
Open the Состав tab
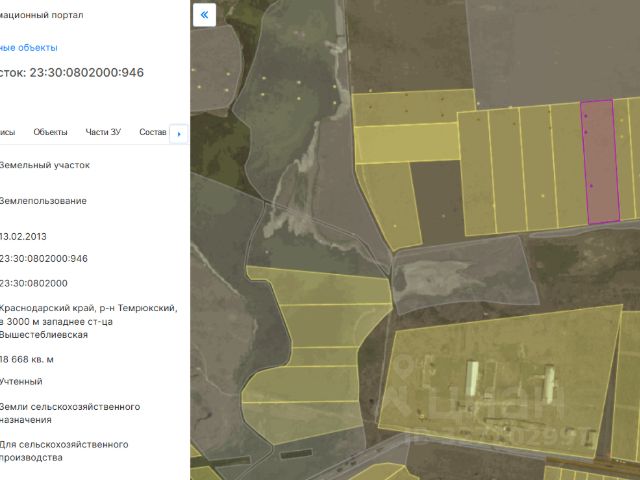pyautogui.click(x=153, y=132)
